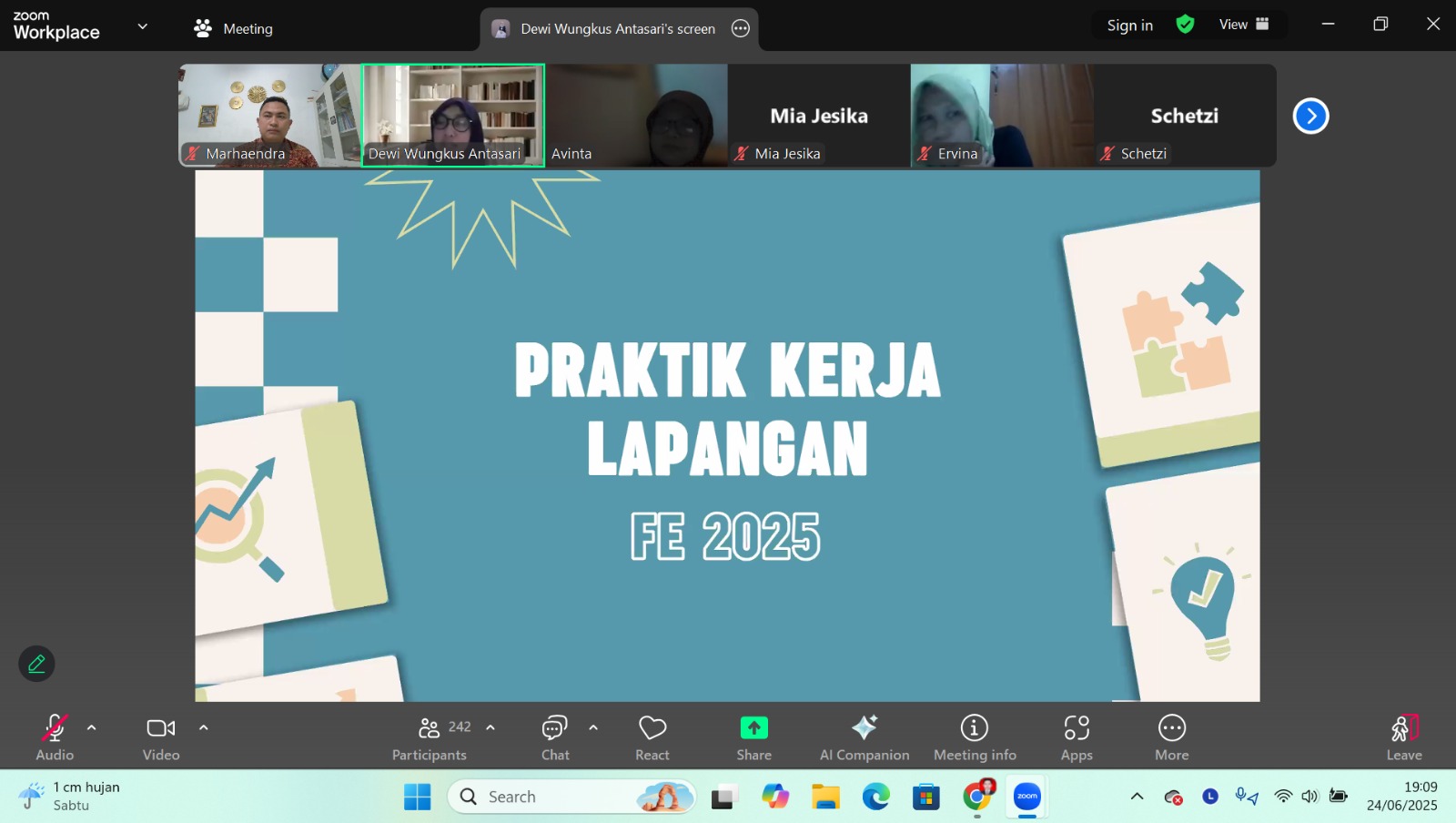This screenshot has height=823, width=1456.
Task: Unmute microphone with Audio button
Action: pyautogui.click(x=55, y=737)
